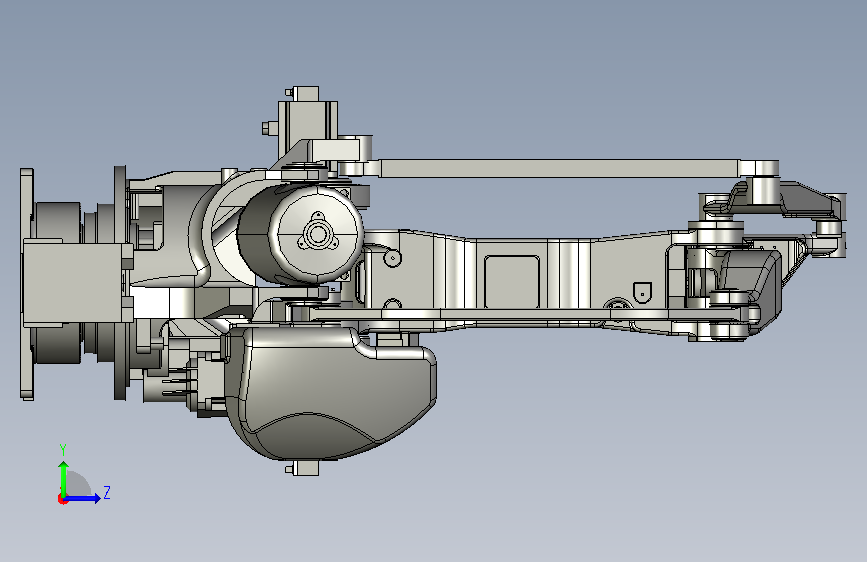867x562 pixels.
Task: Select the large rounded housing cover below arm
Action: pyautogui.click(x=330, y=392)
